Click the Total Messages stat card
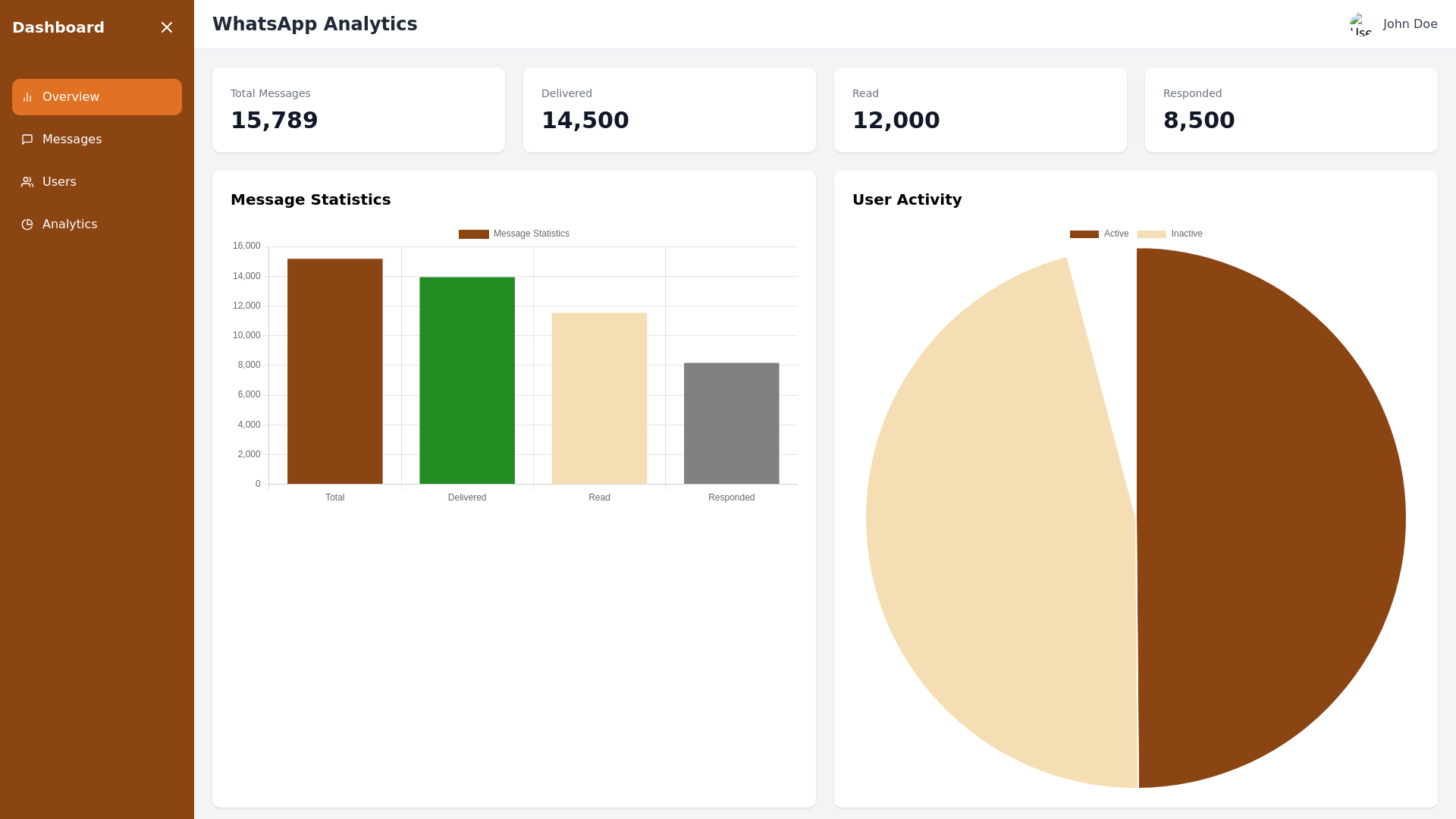 click(x=358, y=110)
